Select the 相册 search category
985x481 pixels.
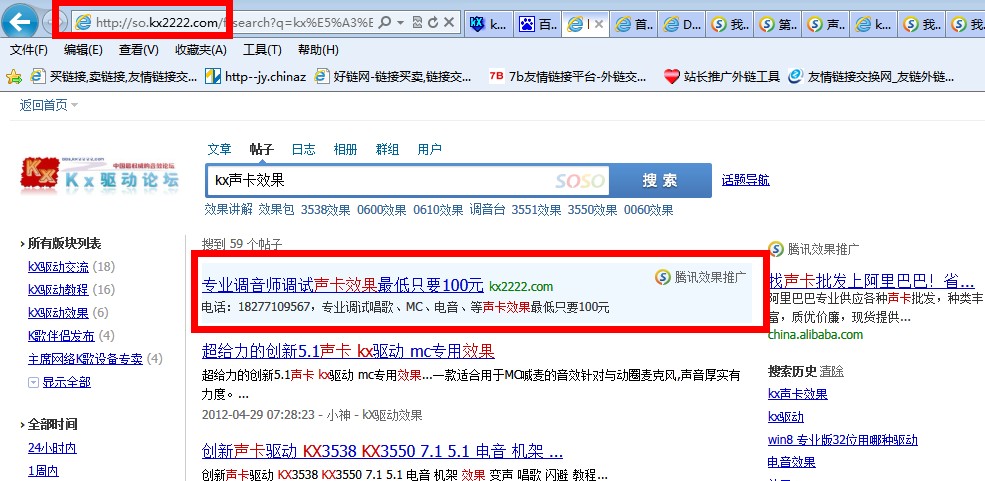tap(346, 149)
